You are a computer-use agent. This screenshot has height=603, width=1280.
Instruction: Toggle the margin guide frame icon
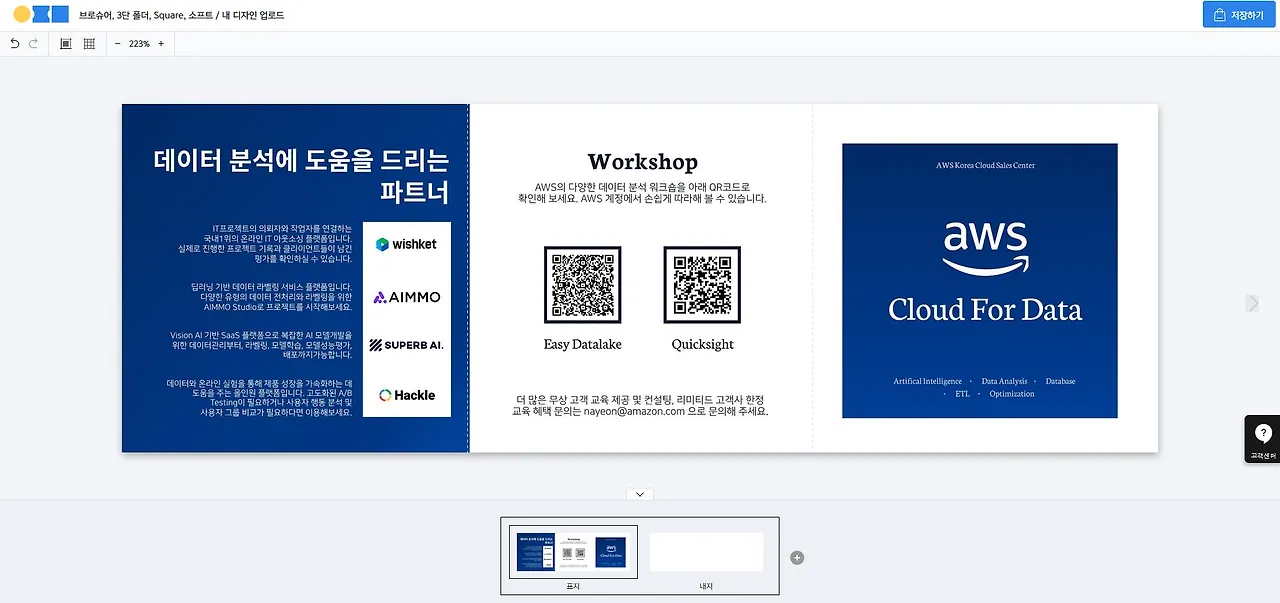(x=66, y=44)
